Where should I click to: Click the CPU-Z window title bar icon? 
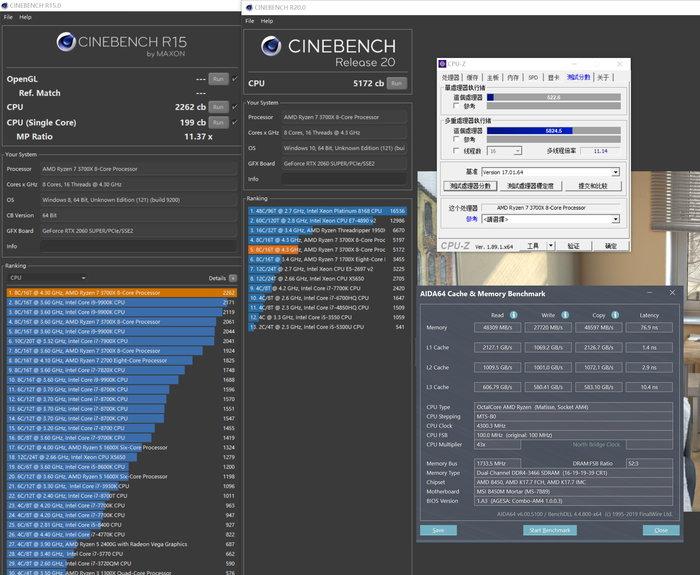coord(442,64)
